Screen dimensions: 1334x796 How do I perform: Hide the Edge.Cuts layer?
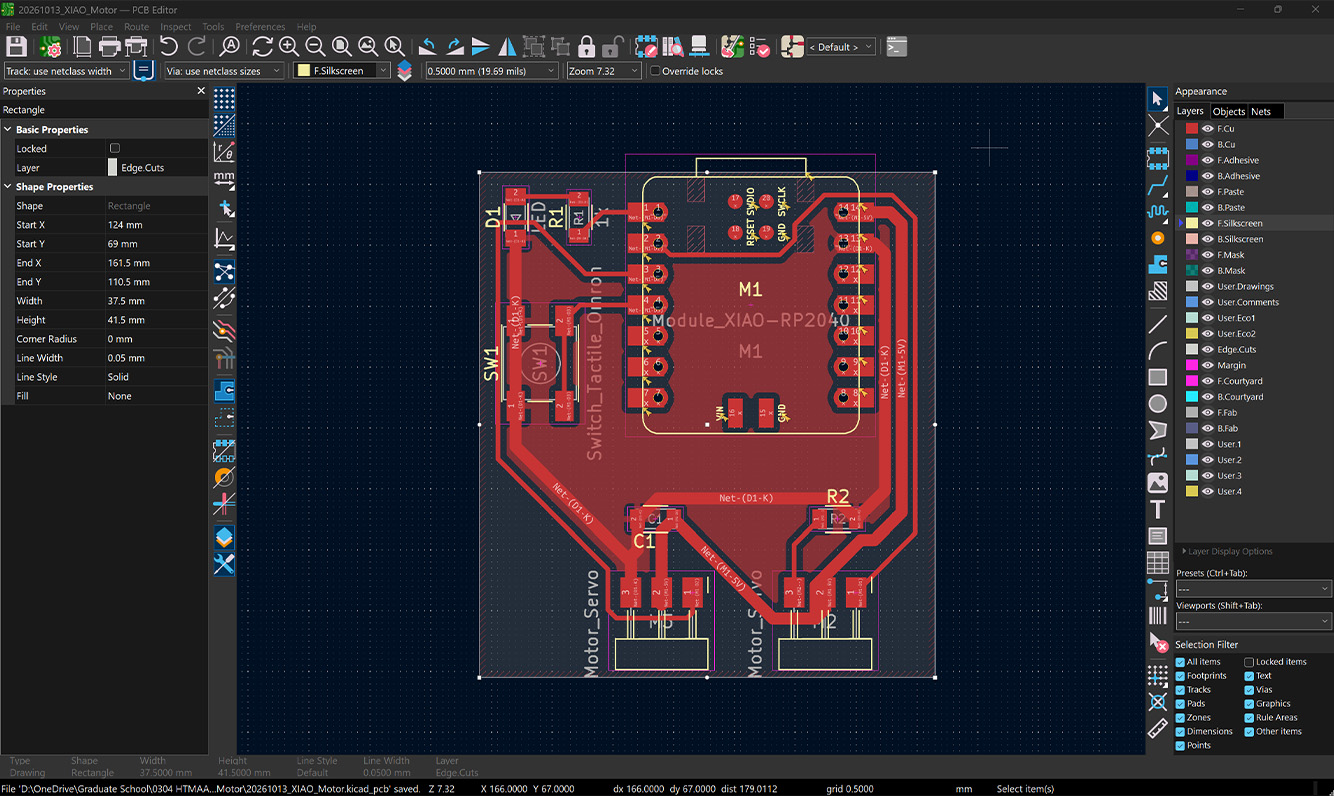(1207, 350)
